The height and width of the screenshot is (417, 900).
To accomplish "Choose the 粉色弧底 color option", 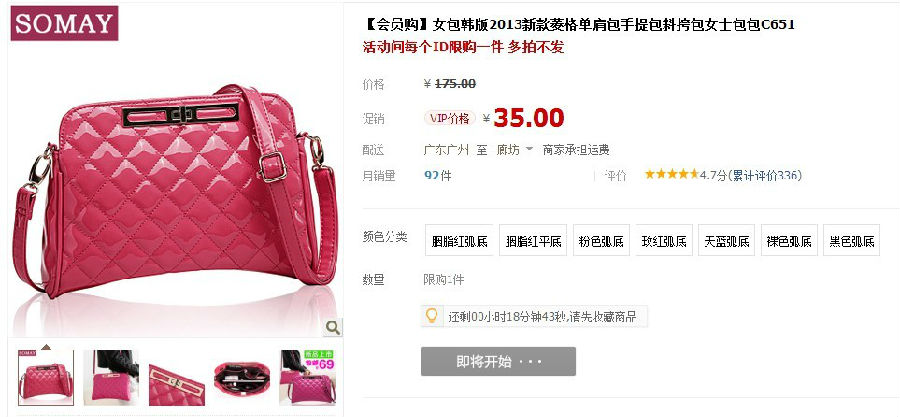I will pos(601,240).
